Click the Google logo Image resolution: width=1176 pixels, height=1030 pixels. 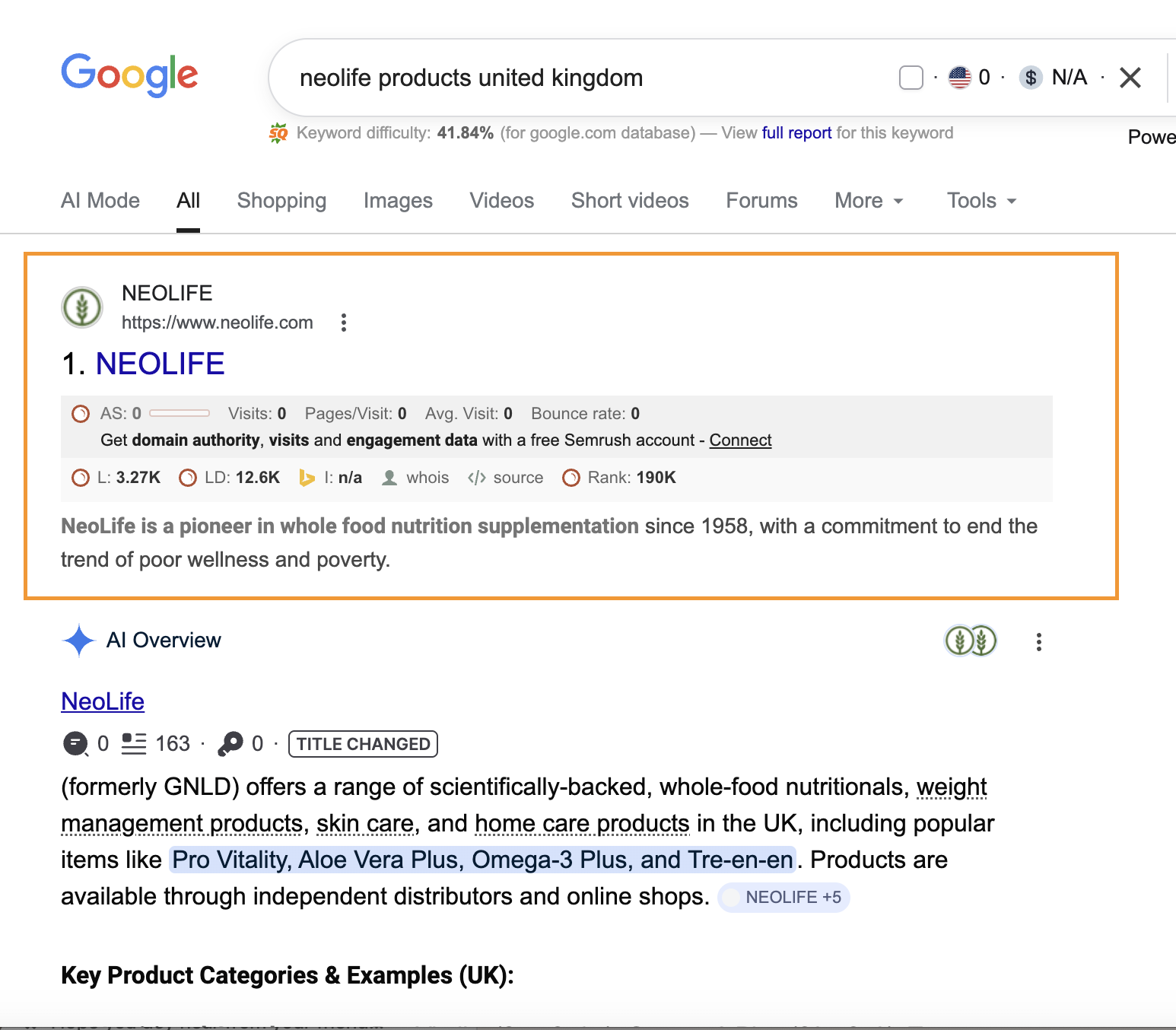[129, 75]
